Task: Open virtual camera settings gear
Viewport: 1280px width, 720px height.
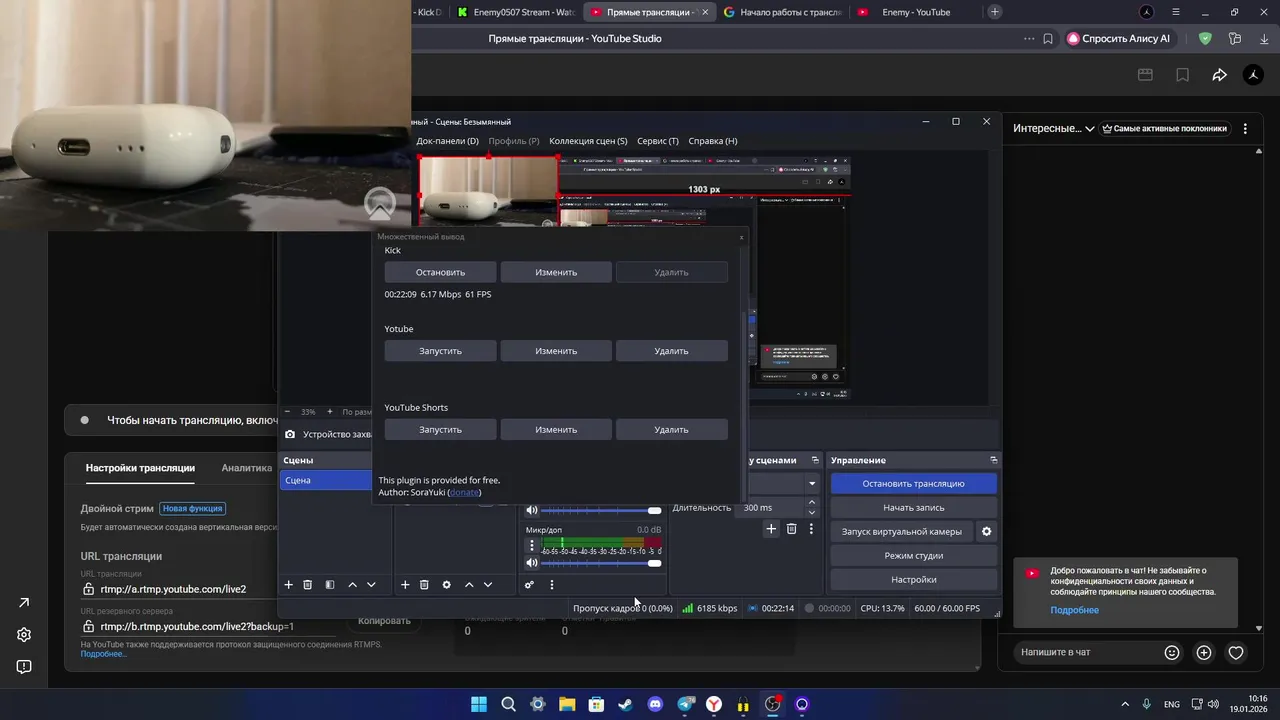Action: pos(986,532)
